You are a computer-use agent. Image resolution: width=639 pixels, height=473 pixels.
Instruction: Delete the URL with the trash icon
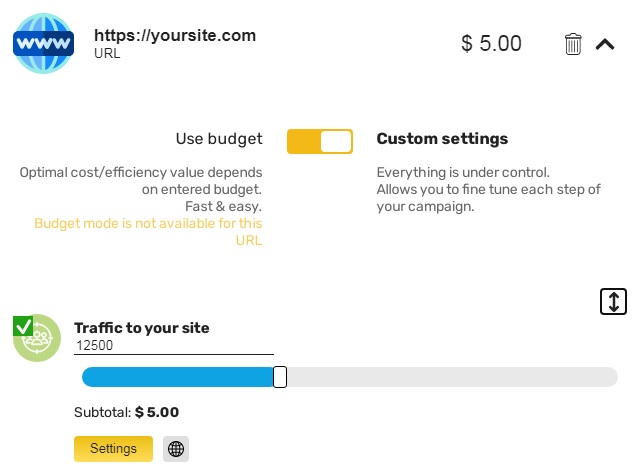[573, 44]
